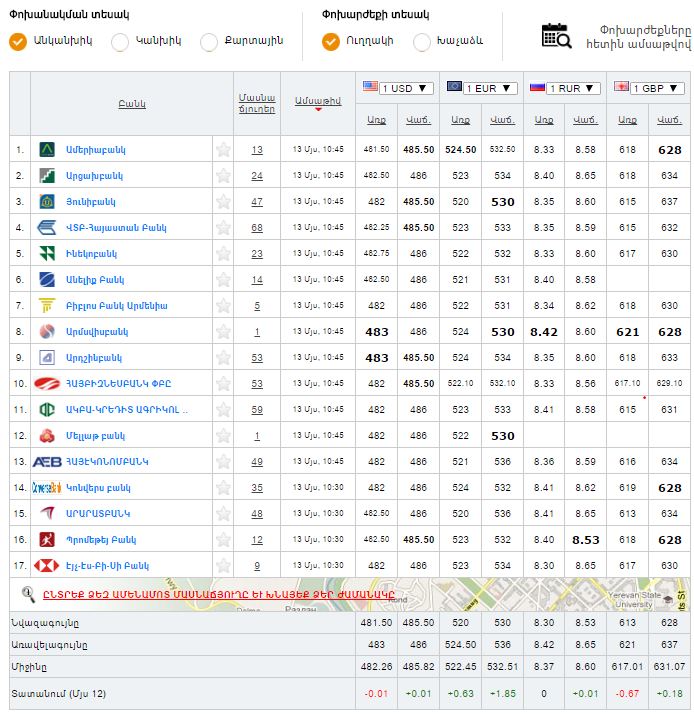Click the HSBC bank logo icon
The image size is (694, 718).
tap(47, 565)
